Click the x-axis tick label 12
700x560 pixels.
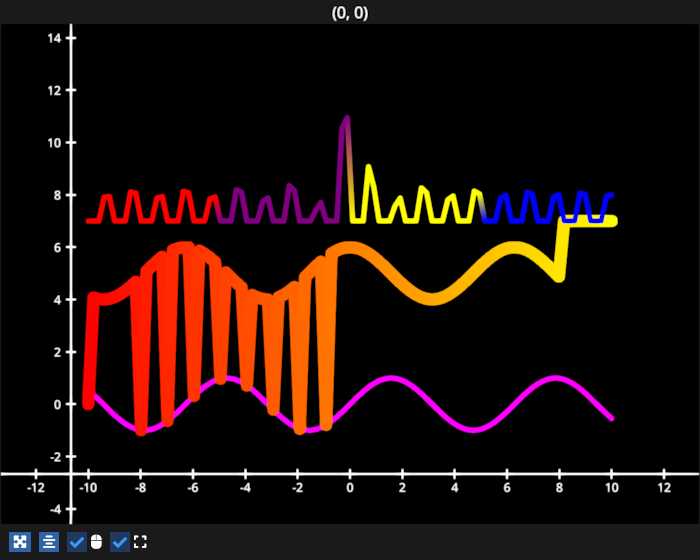click(x=663, y=487)
